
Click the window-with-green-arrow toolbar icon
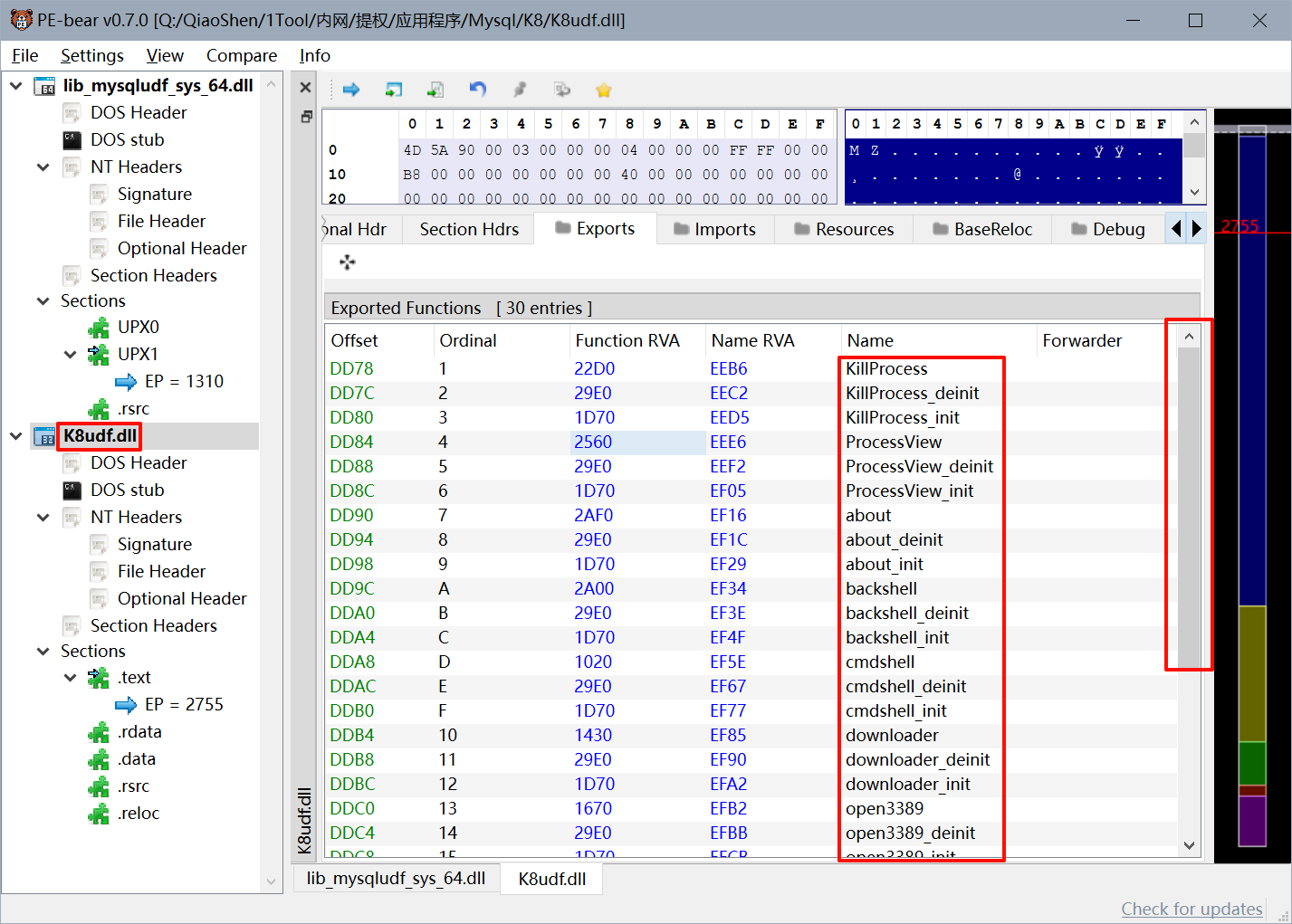pyautogui.click(x=393, y=90)
